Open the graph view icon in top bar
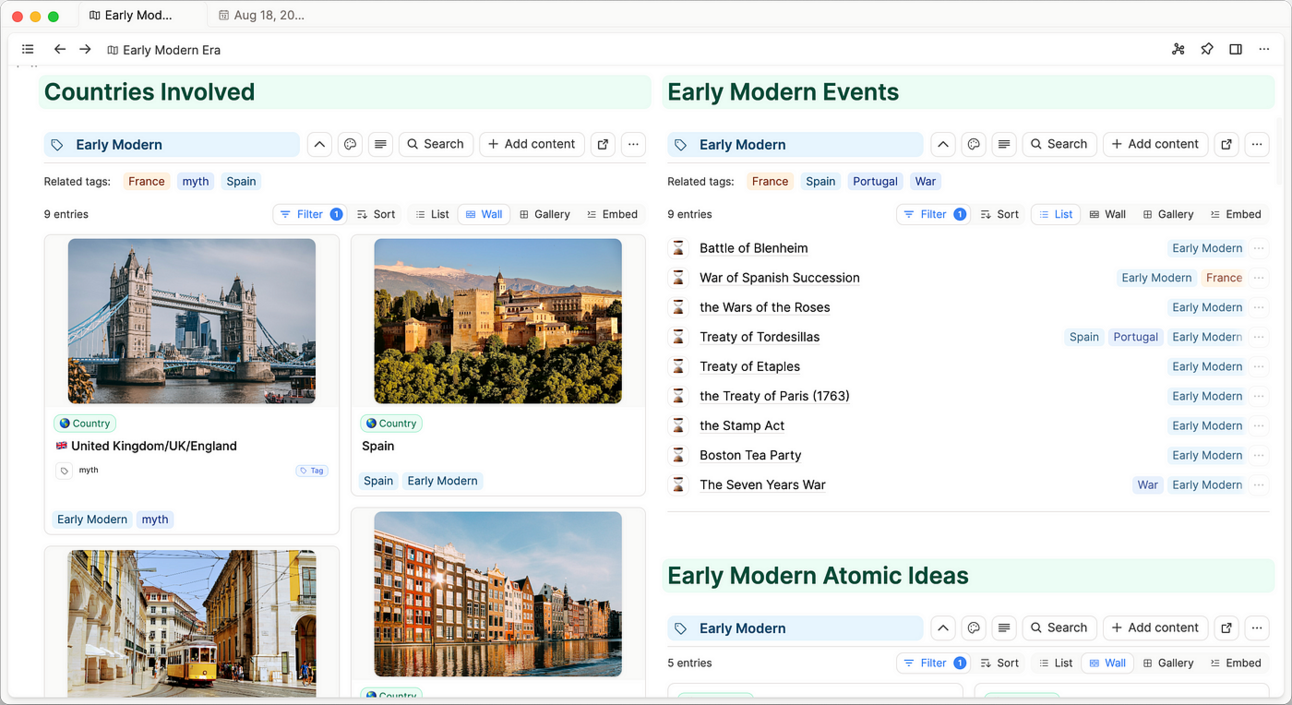The height and width of the screenshot is (705, 1292). pos(1178,49)
